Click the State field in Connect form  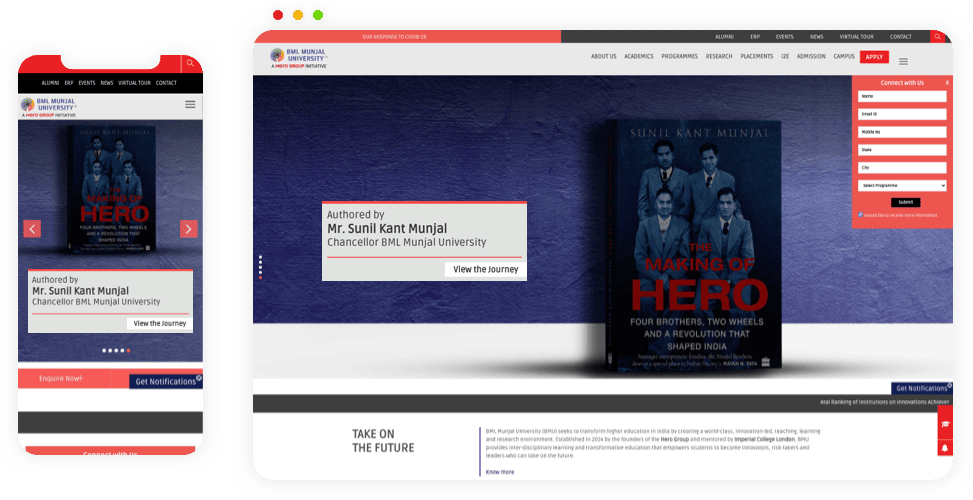click(x=902, y=150)
